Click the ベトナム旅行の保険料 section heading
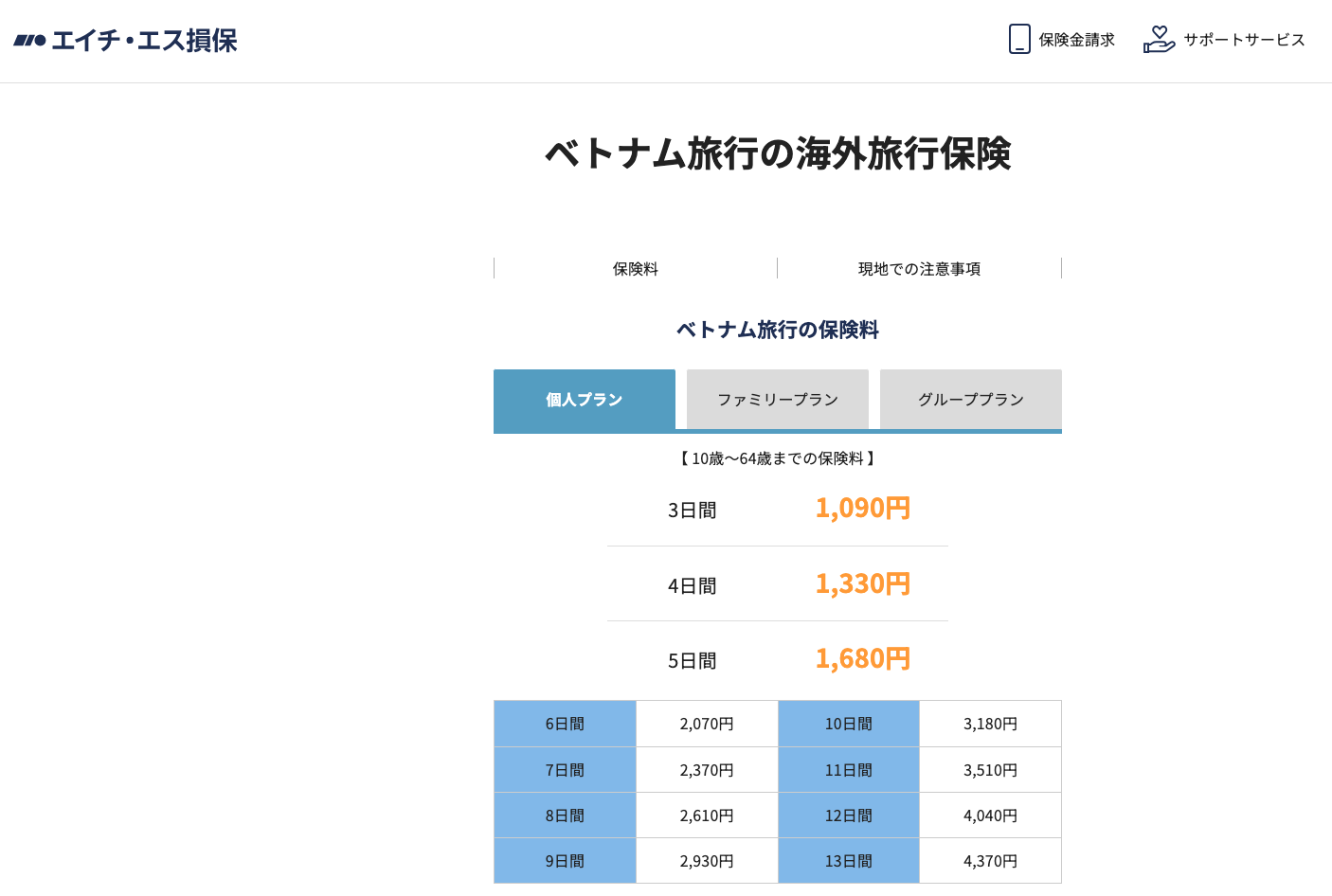The width and height of the screenshot is (1332, 896). [x=778, y=330]
